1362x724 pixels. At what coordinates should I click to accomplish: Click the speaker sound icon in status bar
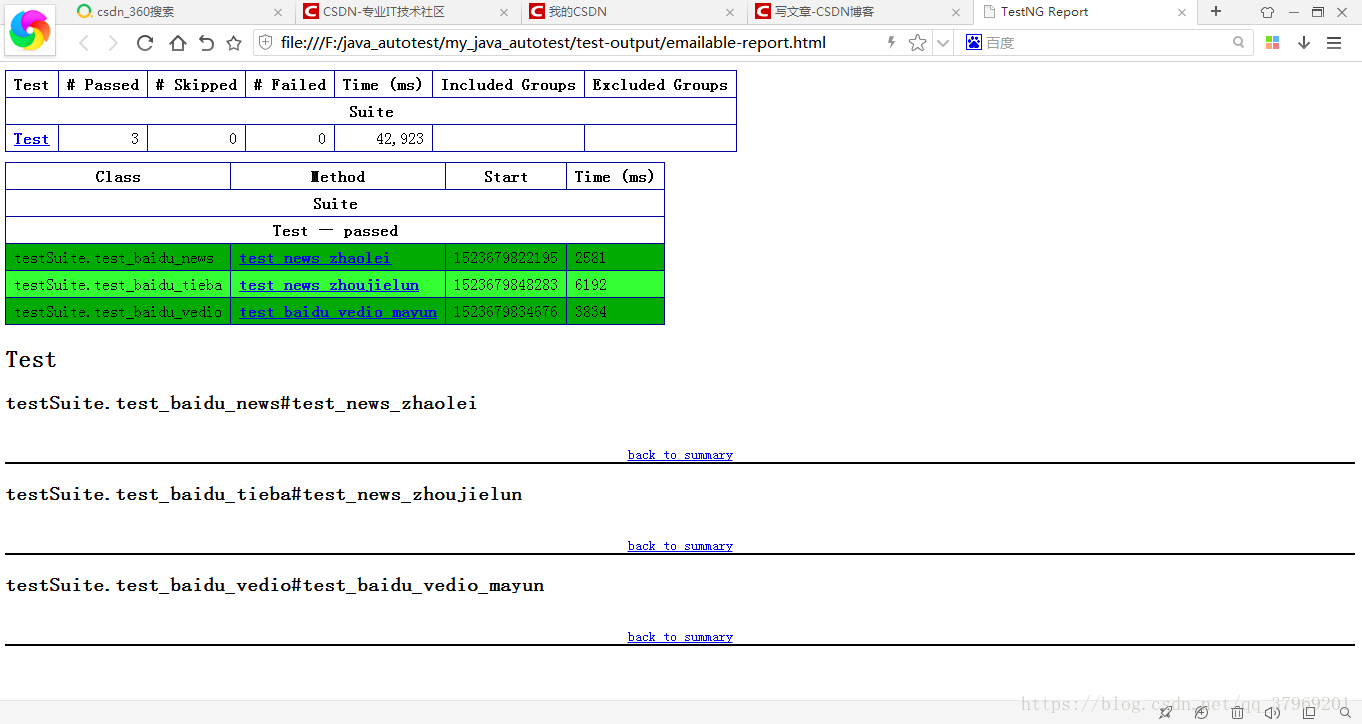click(1272, 712)
